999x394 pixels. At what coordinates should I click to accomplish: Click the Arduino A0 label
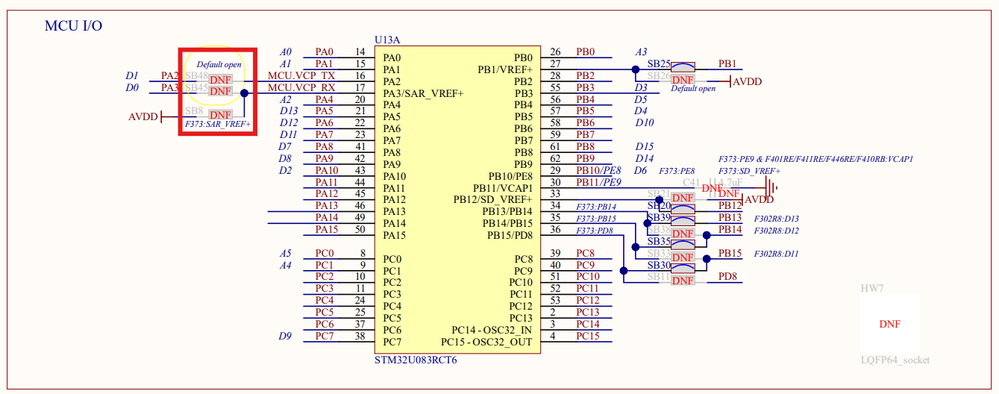(x=285, y=52)
